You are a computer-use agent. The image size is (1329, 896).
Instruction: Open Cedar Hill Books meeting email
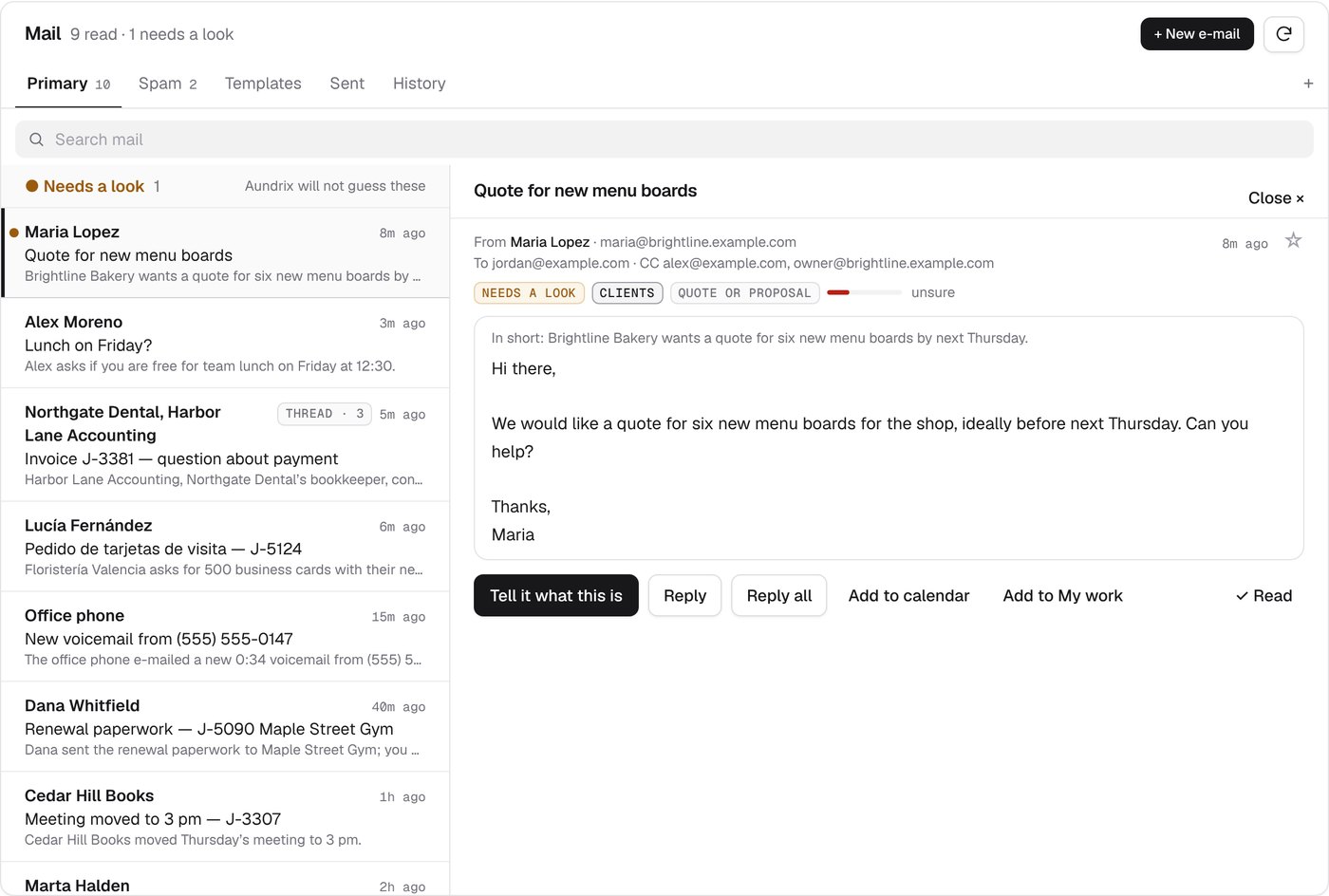[x=226, y=817]
